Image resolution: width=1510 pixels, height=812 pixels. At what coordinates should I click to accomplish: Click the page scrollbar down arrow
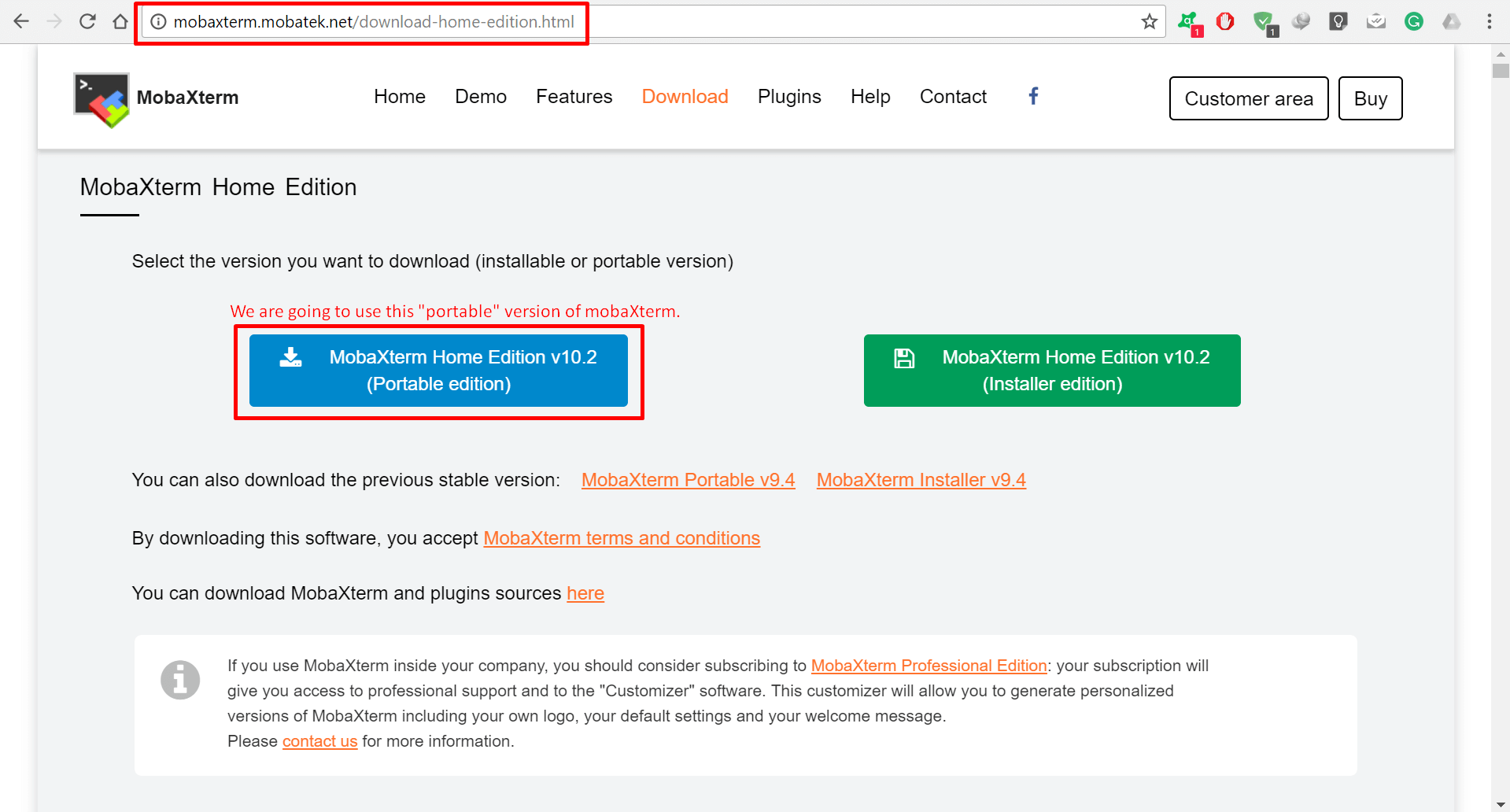coord(1501,804)
